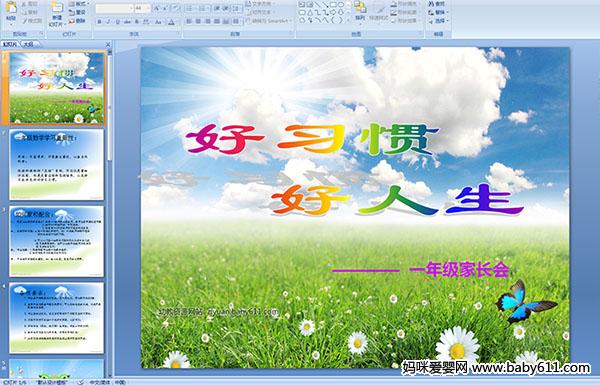This screenshot has height=385, width=600.
Task: Open the Select (选择) dropdown
Action: tap(438, 21)
